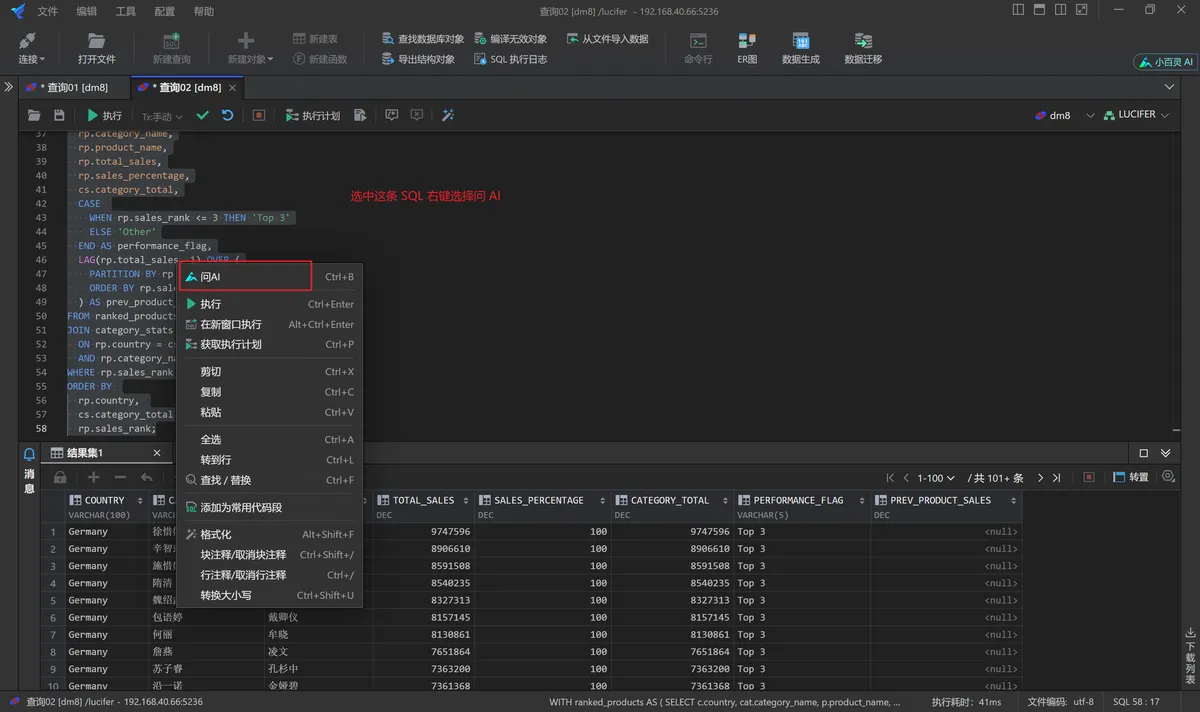Toggle 转置 transpose for the result set
This screenshot has width=1200, height=712.
click(x=1131, y=478)
